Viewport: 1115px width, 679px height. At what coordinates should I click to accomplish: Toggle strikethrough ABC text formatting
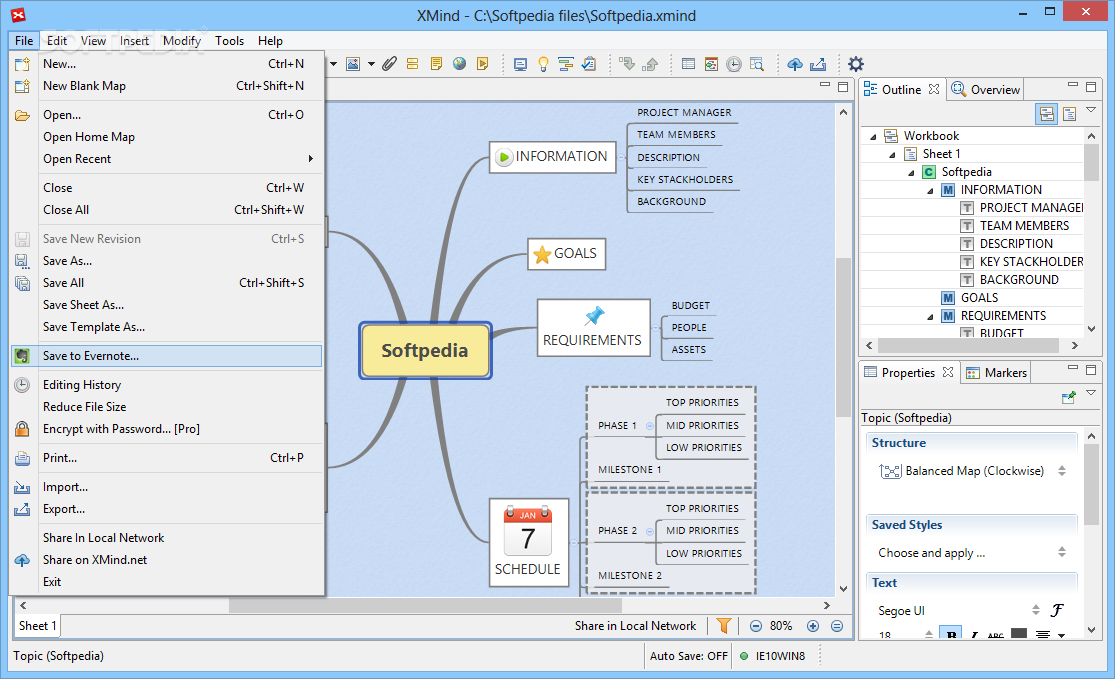(x=996, y=635)
